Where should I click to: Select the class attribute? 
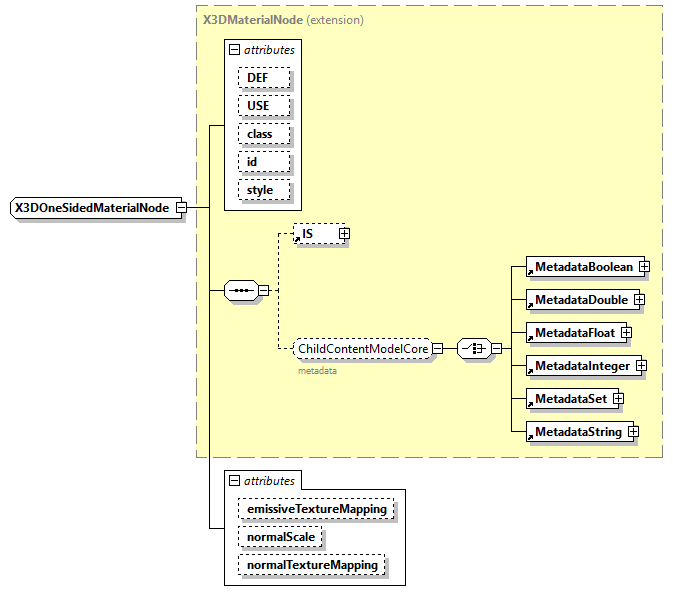(x=264, y=134)
